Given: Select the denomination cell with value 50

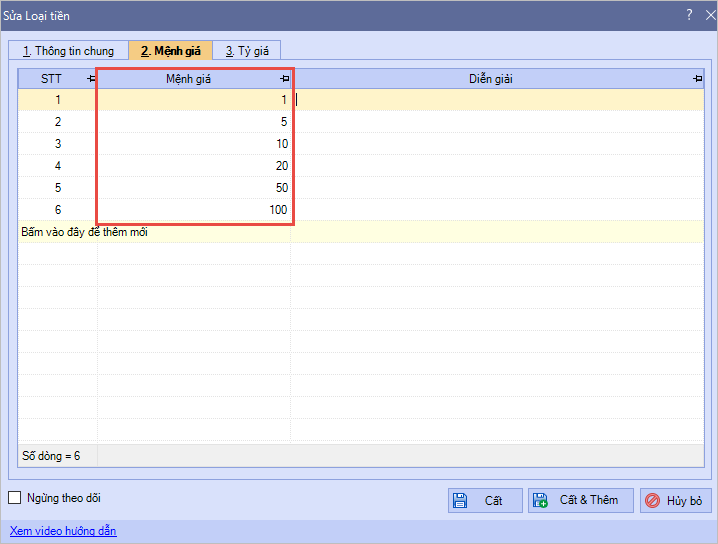Looking at the screenshot, I should tap(195, 188).
